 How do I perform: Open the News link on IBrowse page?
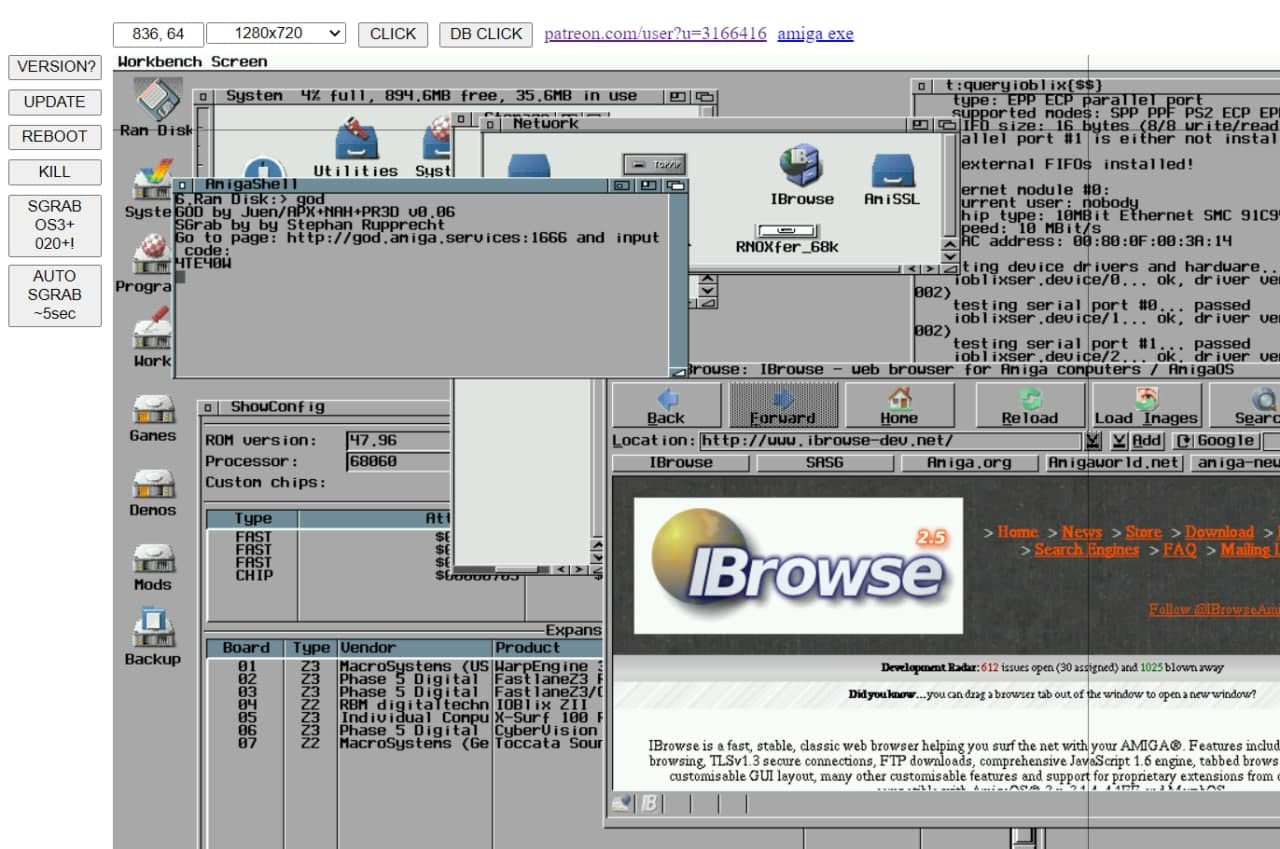[1082, 533]
